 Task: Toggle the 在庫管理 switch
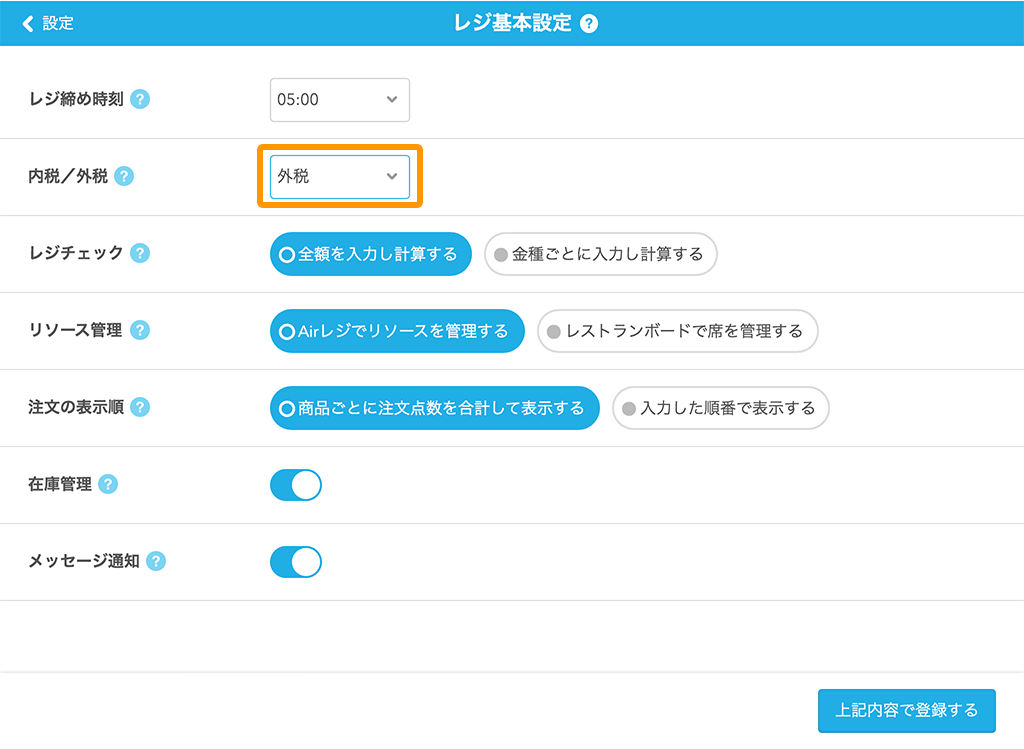point(296,485)
